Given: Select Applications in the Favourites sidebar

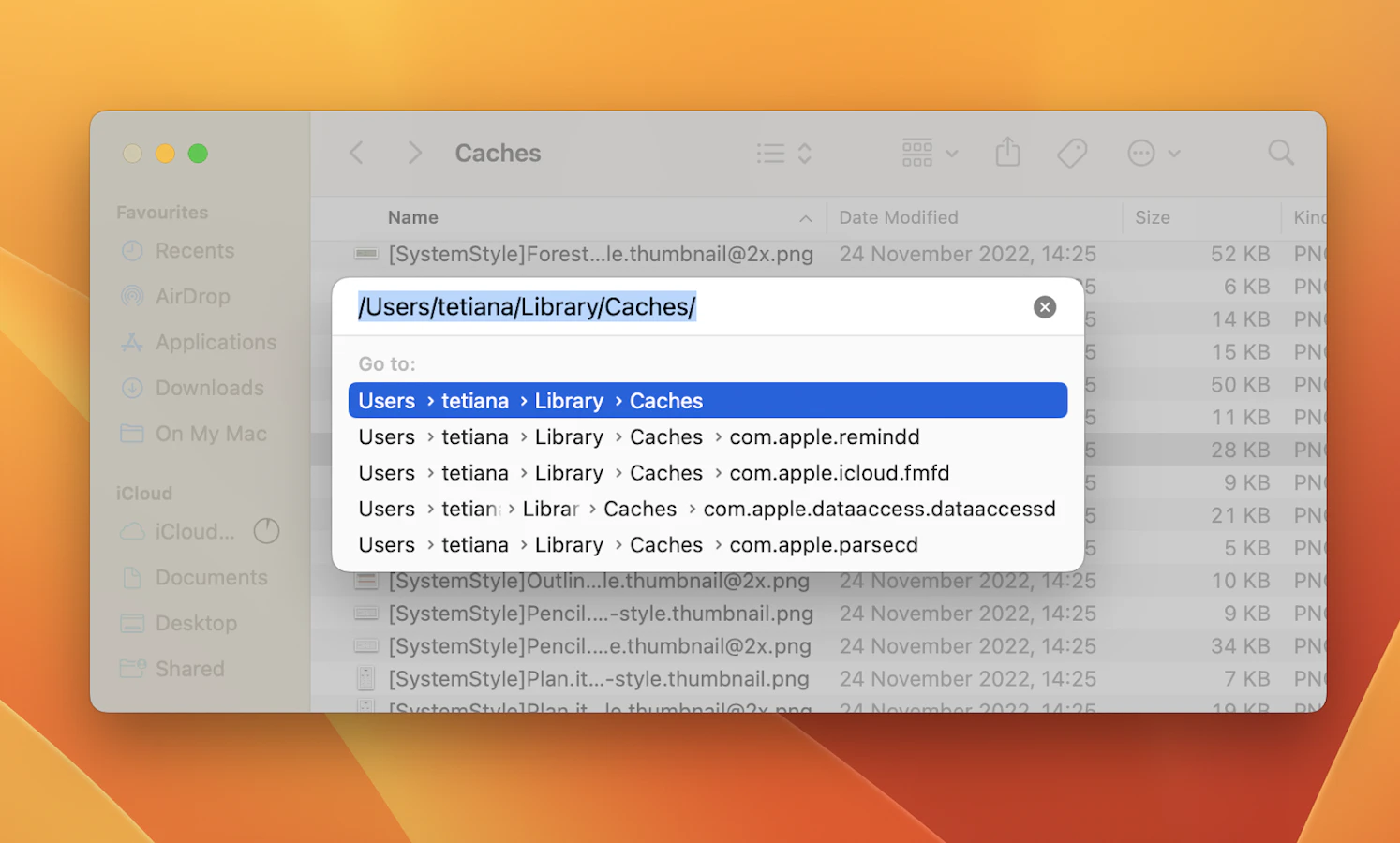Looking at the screenshot, I should [x=215, y=342].
